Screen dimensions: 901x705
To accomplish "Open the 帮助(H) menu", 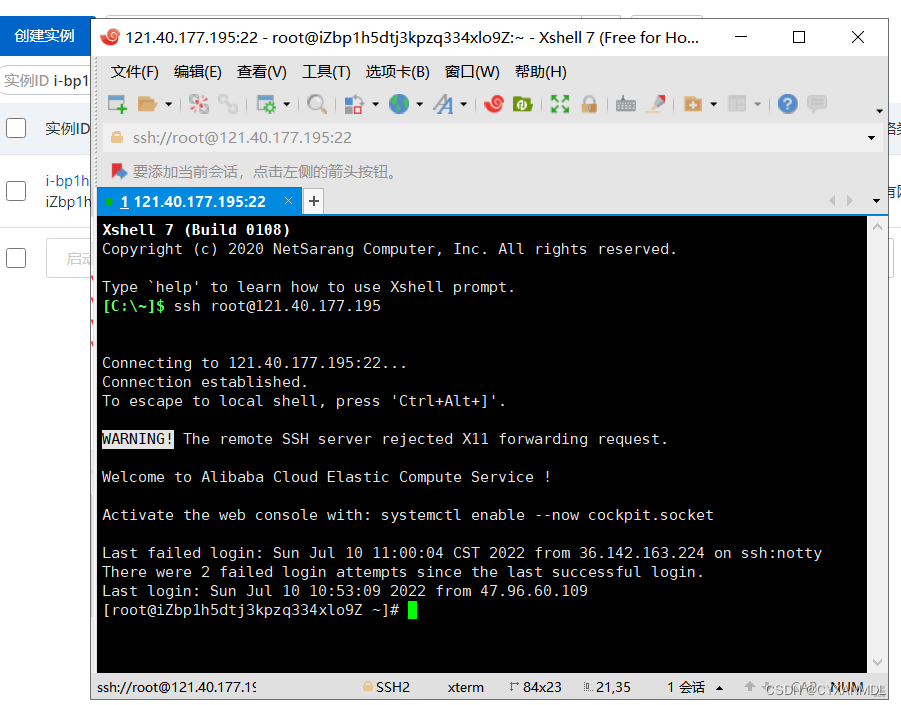I will point(541,72).
